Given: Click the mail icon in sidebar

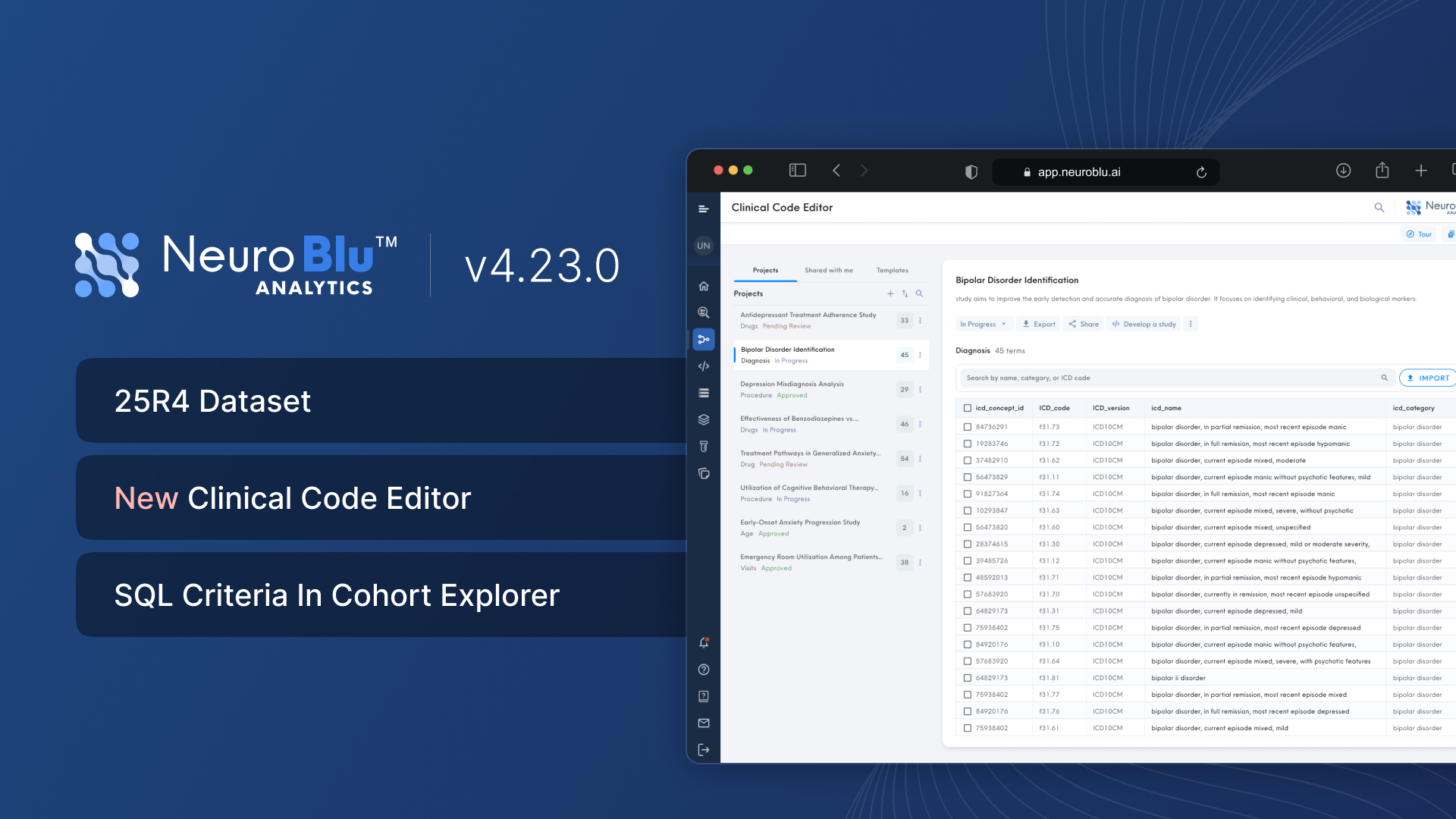Looking at the screenshot, I should click(704, 723).
